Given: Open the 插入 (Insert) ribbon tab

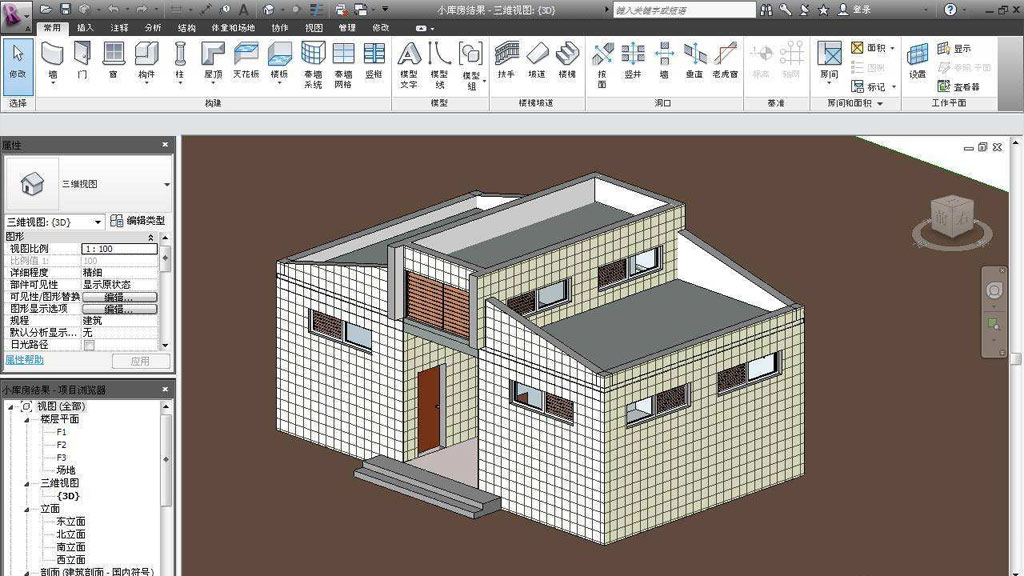Looking at the screenshot, I should [85, 28].
